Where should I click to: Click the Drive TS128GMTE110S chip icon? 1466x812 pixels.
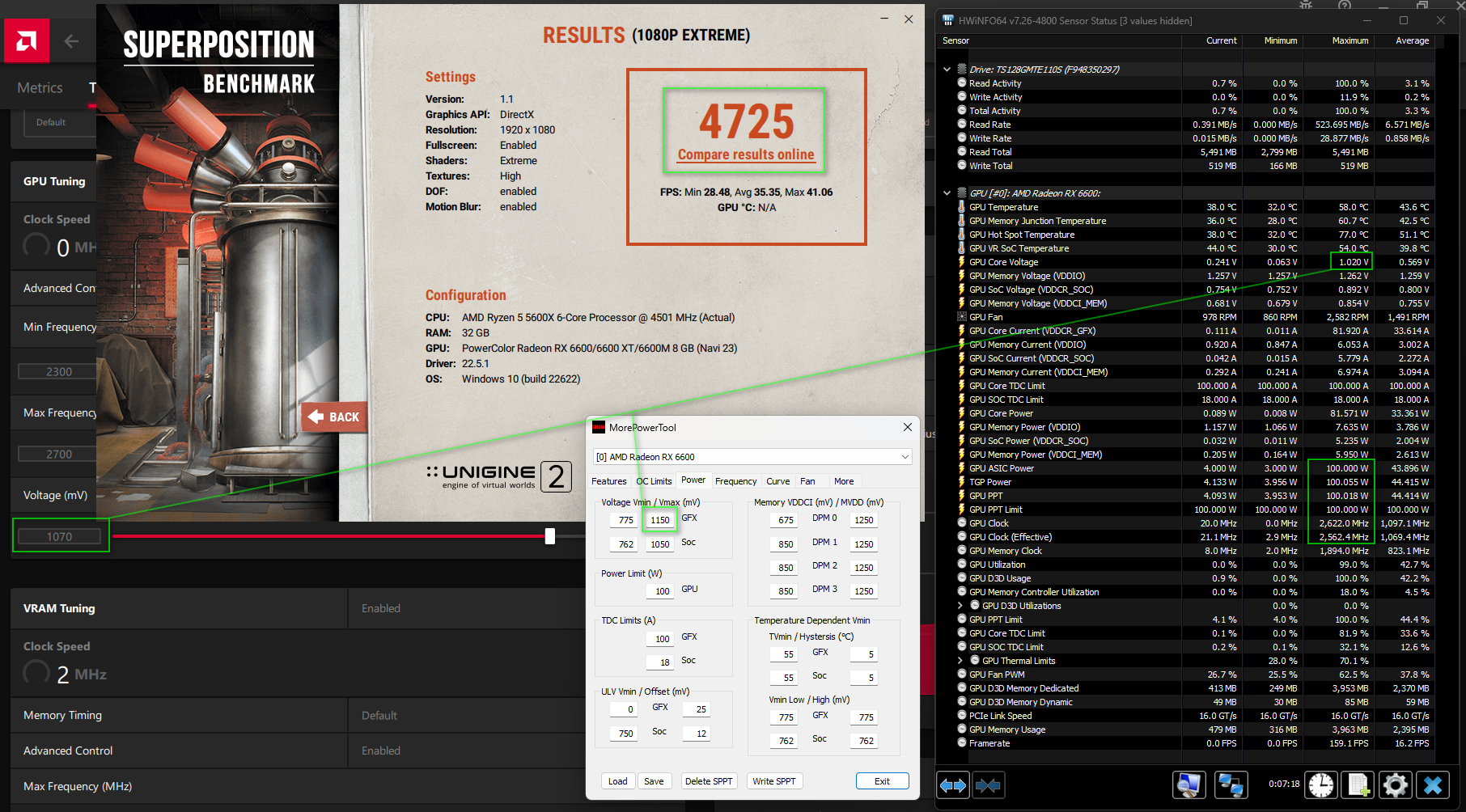click(x=962, y=69)
